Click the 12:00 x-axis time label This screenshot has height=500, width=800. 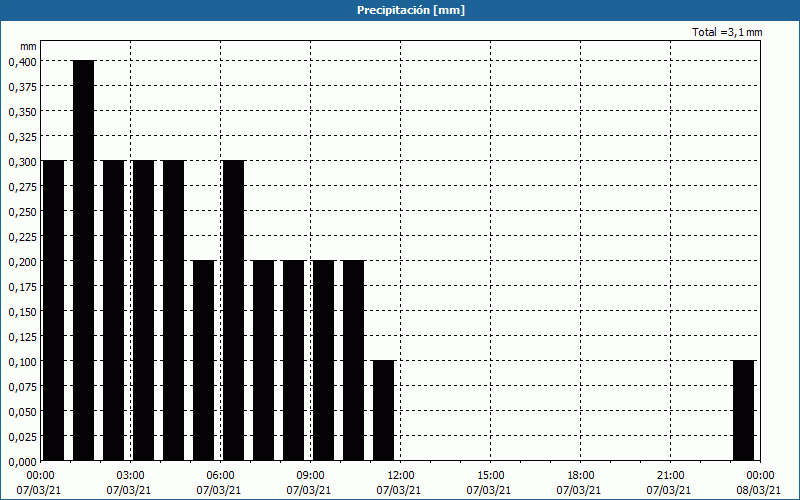pos(401,476)
